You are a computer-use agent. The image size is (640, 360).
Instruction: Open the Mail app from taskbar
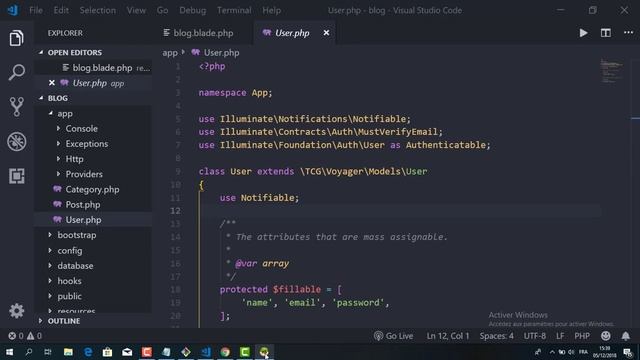pyautogui.click(x=127, y=352)
